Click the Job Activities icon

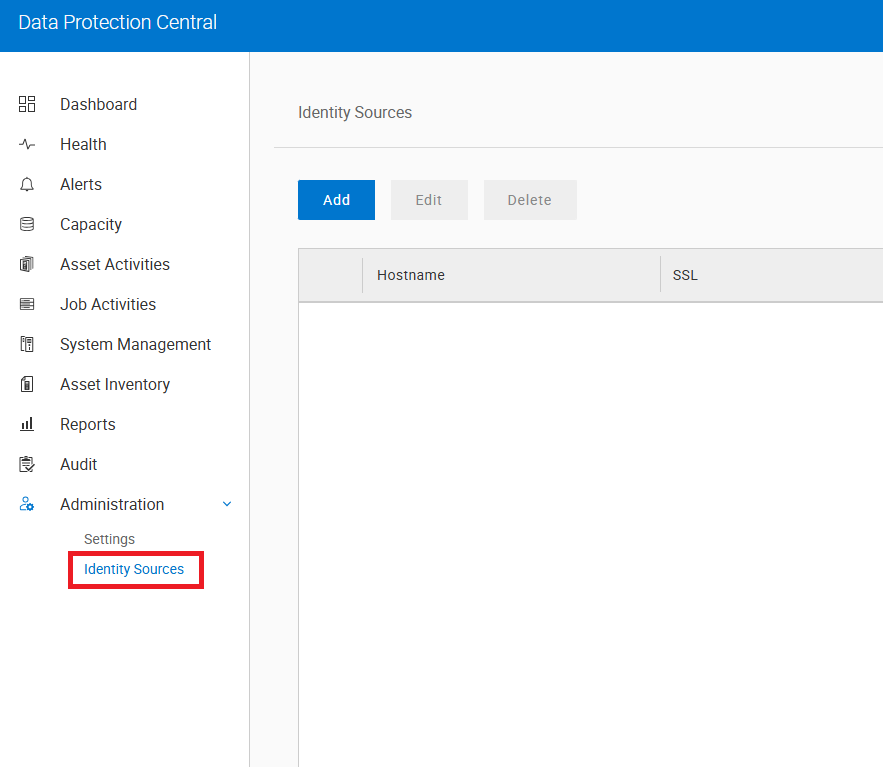[x=27, y=303]
